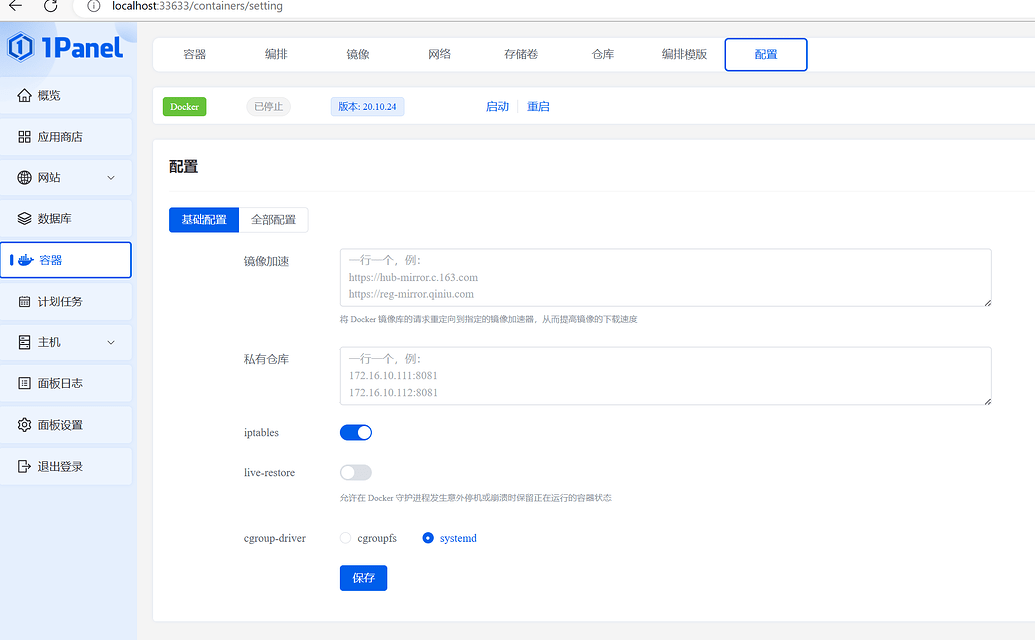Click the mirror accelerator hint text
This screenshot has width=1035, height=640.
coord(488,319)
